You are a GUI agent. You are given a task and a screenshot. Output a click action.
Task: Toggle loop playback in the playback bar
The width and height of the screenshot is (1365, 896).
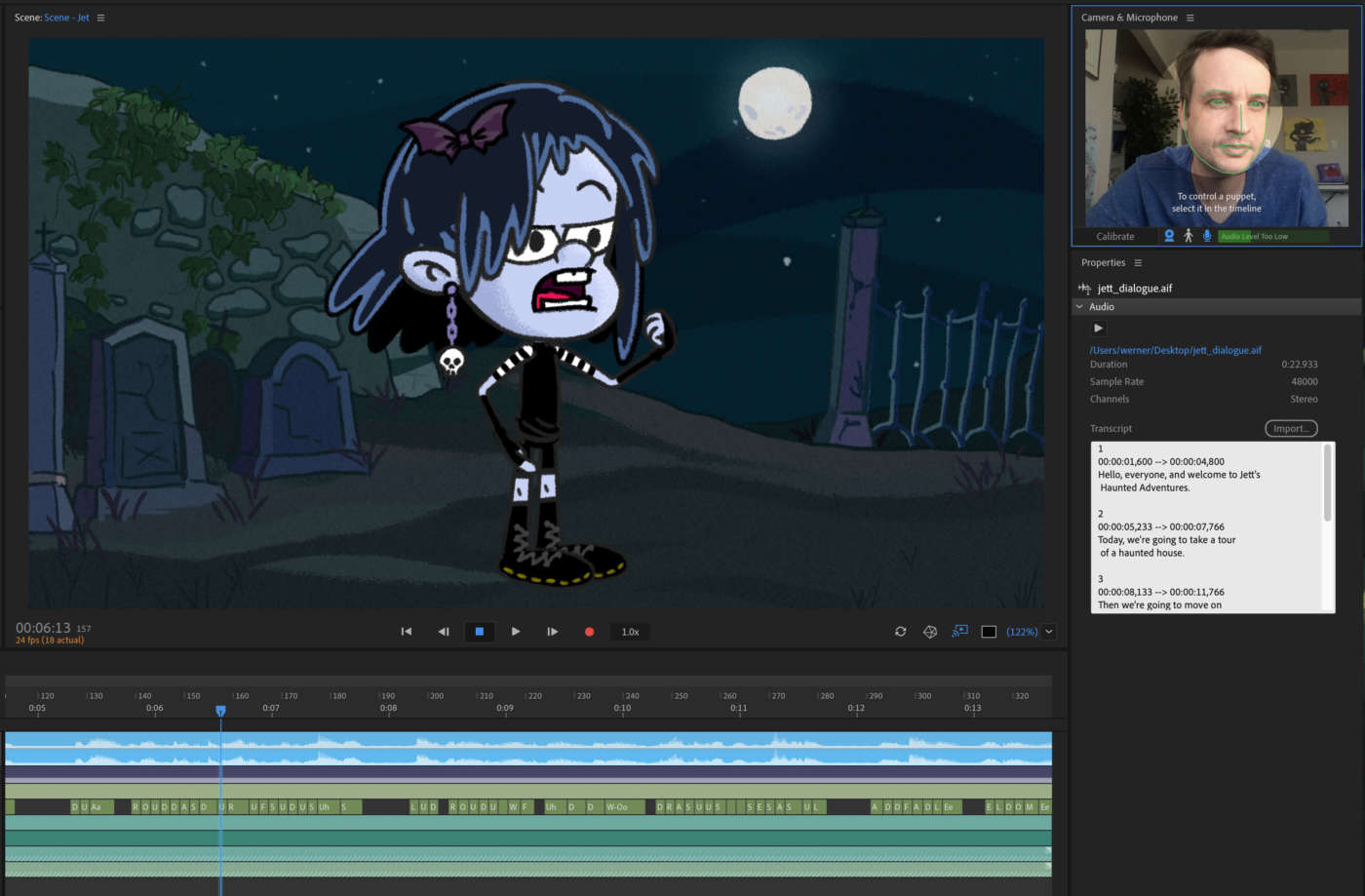900,631
